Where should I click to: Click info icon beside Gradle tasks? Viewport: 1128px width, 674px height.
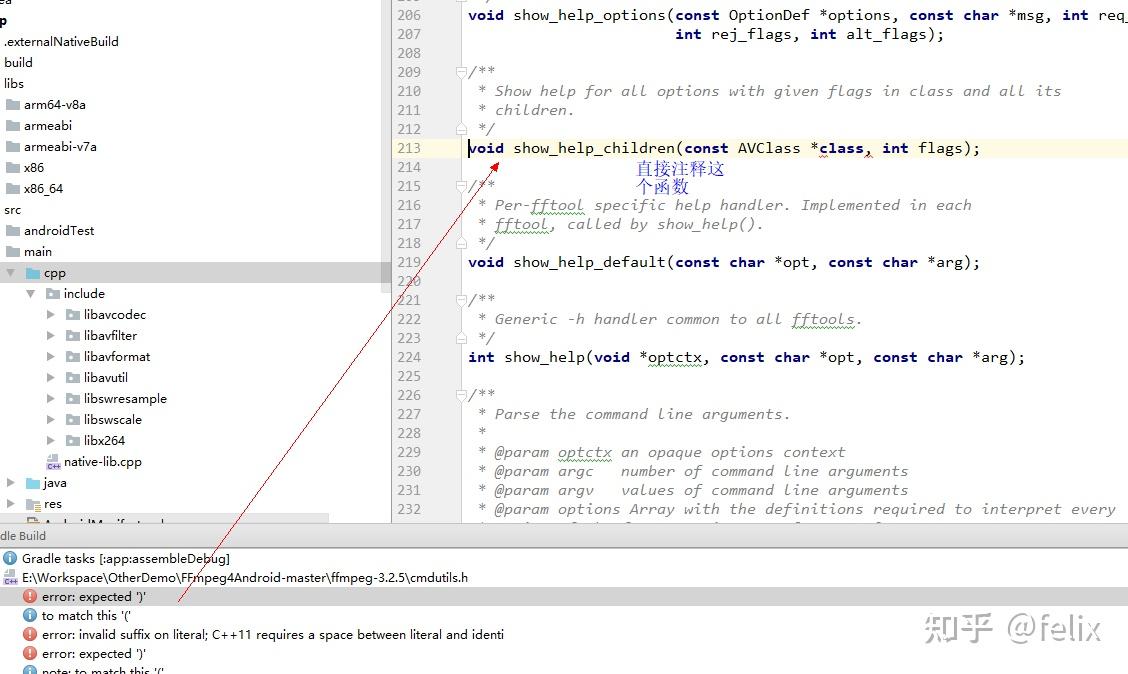point(10,558)
